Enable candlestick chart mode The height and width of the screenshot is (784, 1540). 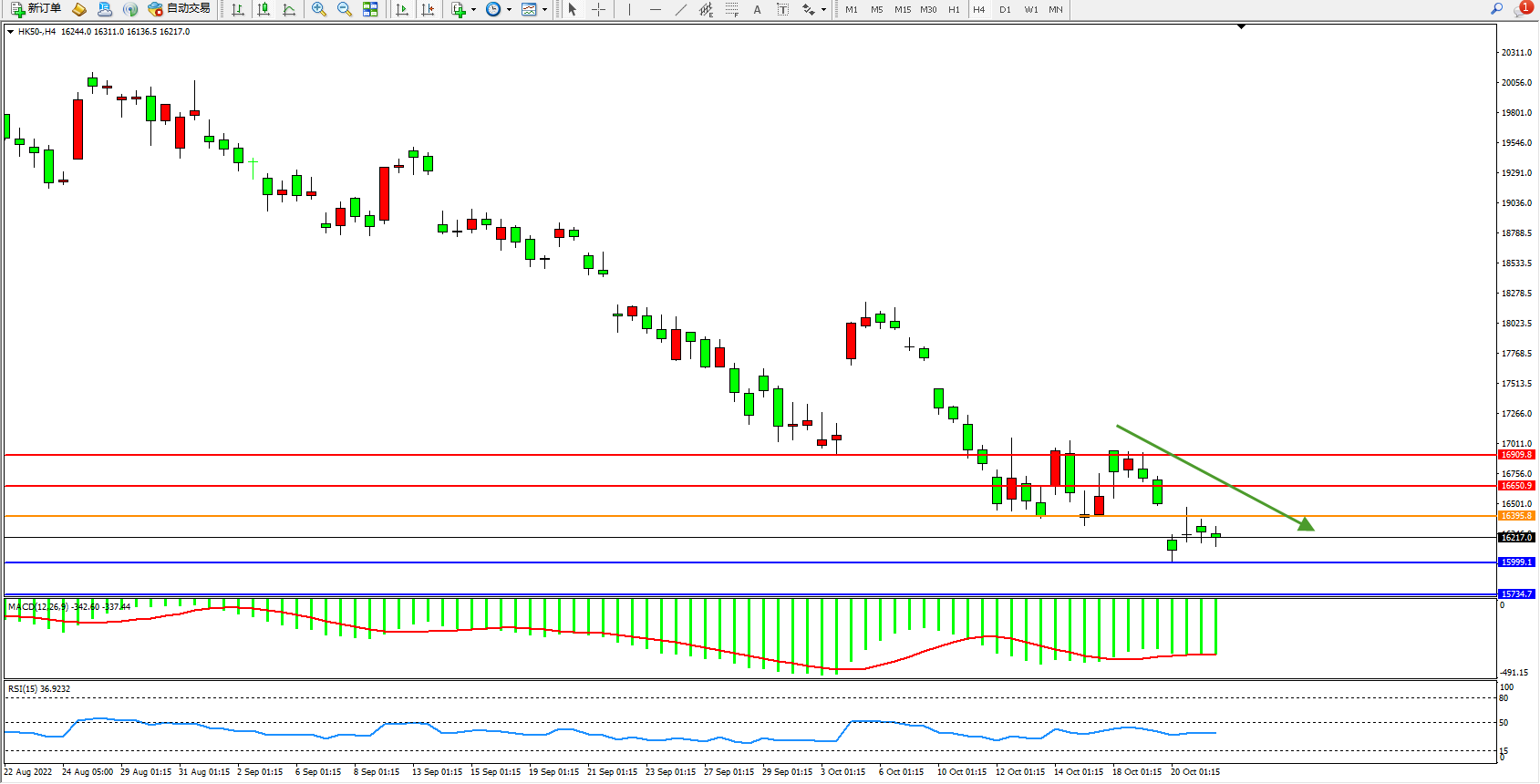[264, 9]
